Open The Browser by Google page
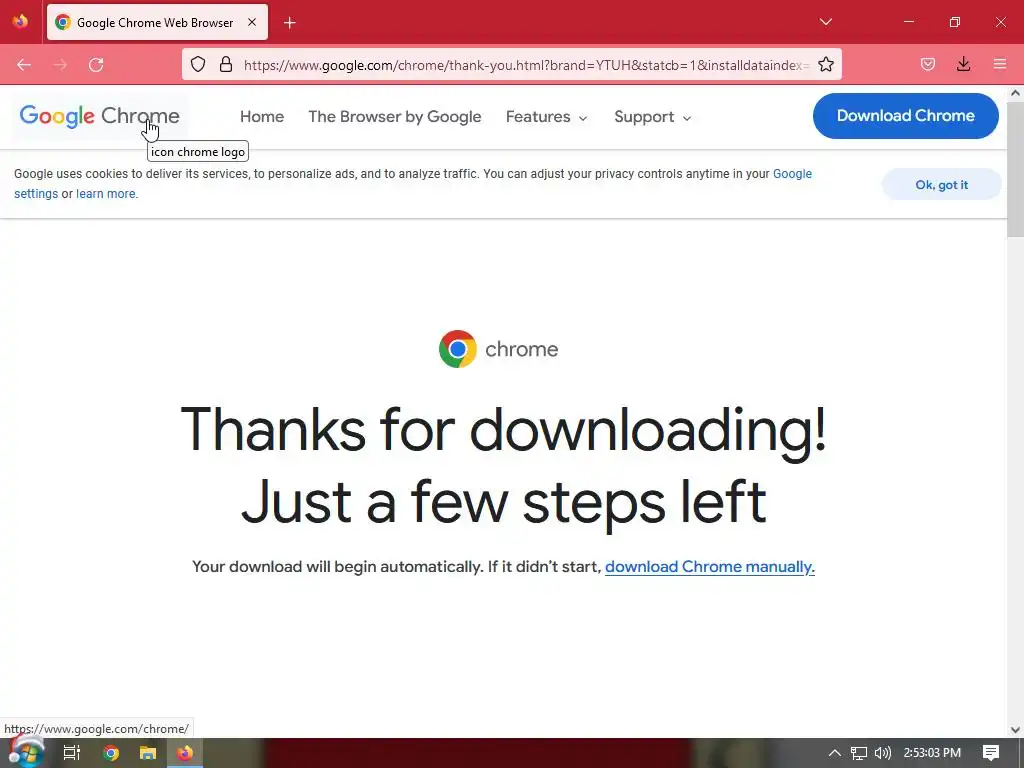The width and height of the screenshot is (1024, 768). 394,117
